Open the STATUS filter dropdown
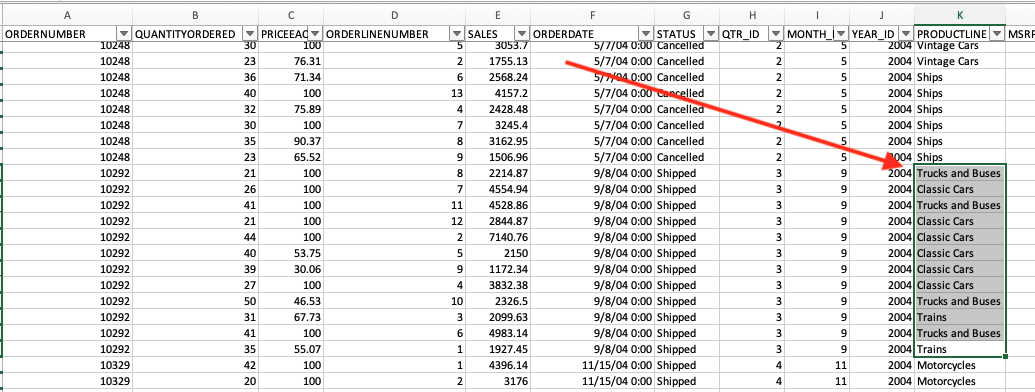This screenshot has height=392, width=1035. click(711, 34)
